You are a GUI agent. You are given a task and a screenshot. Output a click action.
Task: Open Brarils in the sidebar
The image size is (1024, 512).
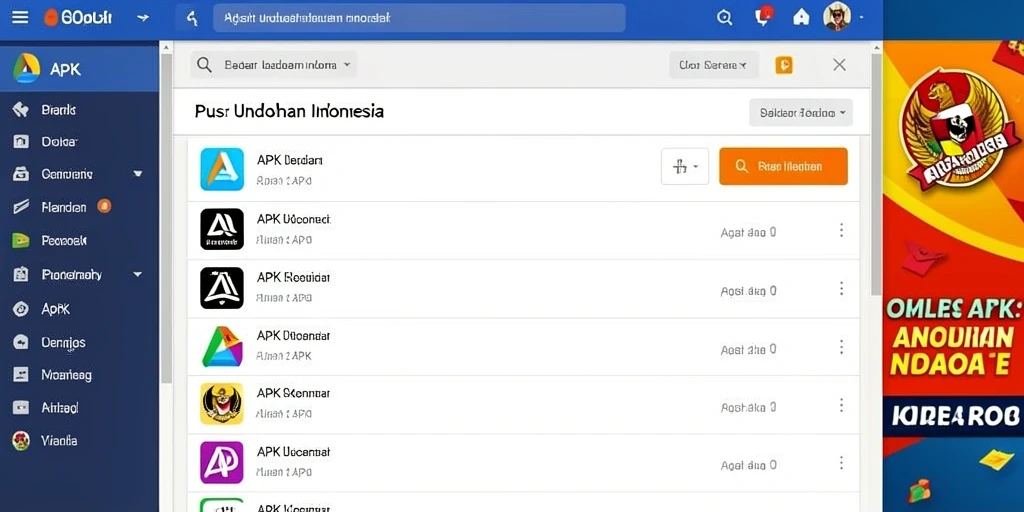click(x=59, y=110)
